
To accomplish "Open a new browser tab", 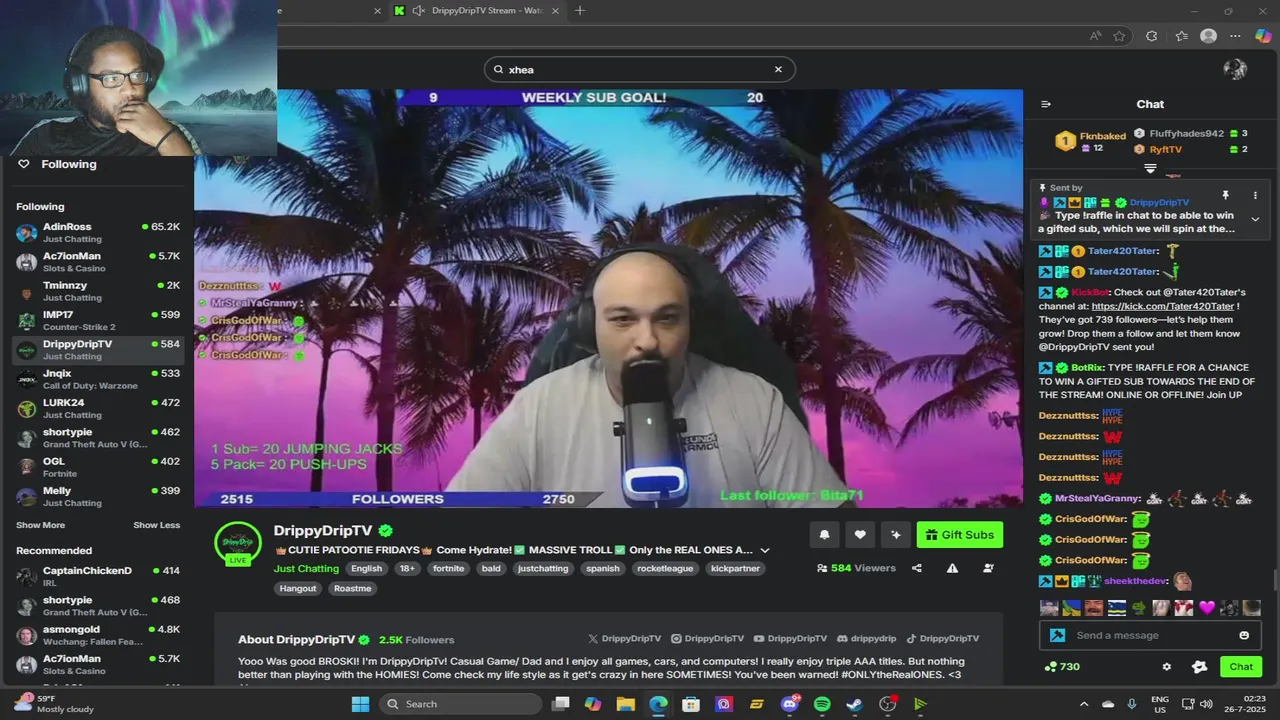I will [x=580, y=11].
